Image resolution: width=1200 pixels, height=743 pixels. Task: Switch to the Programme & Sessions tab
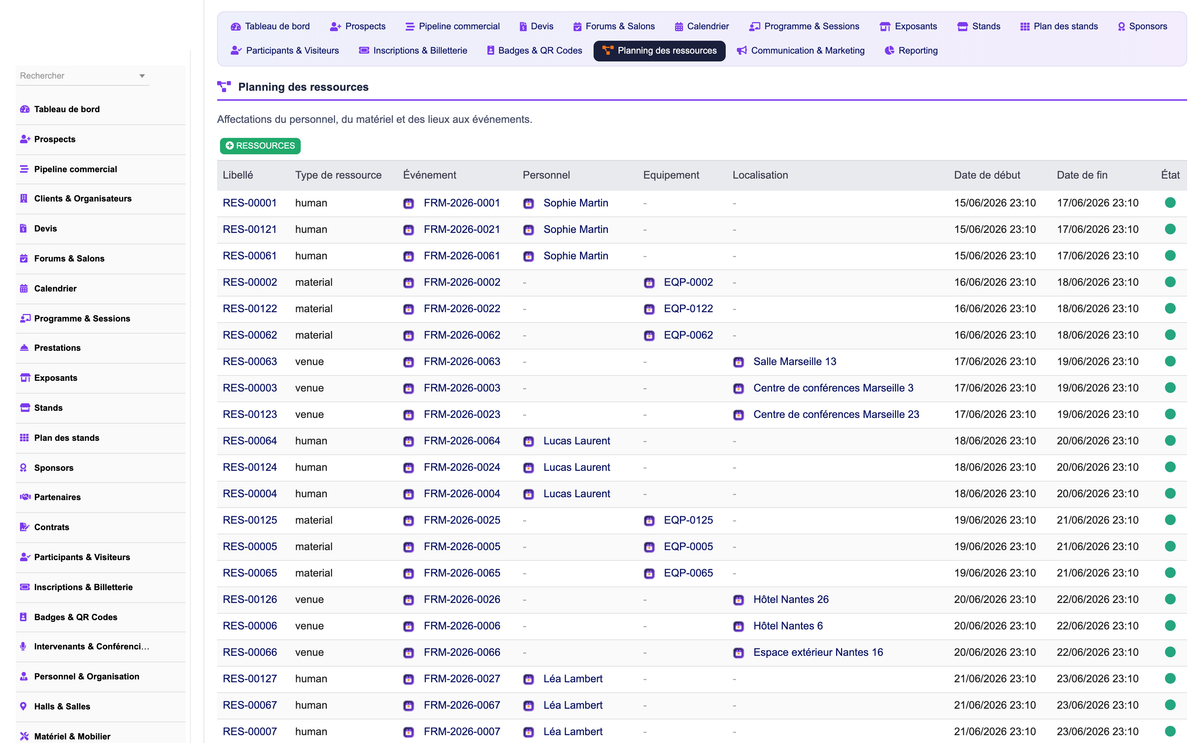[804, 26]
